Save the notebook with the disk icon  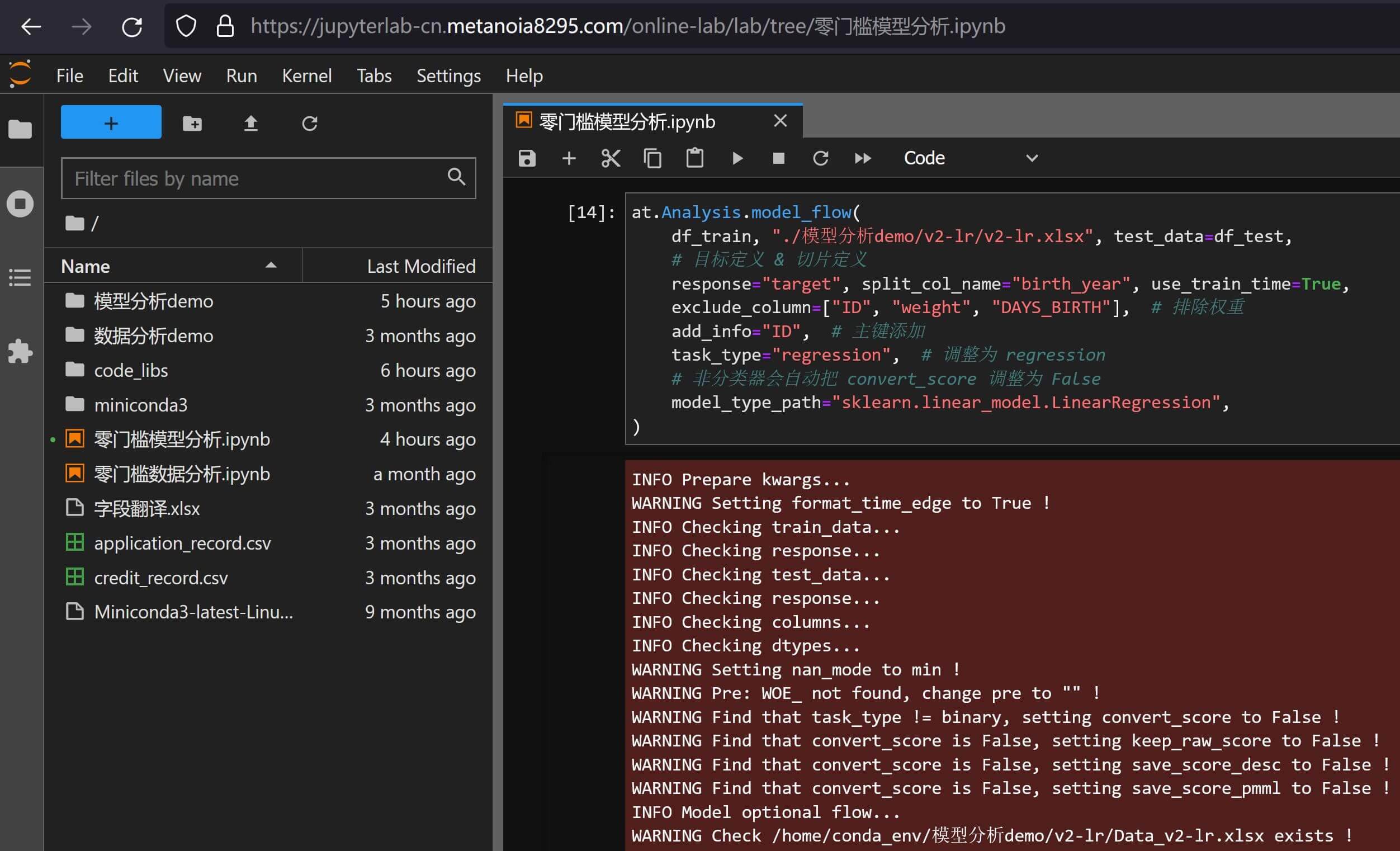pyautogui.click(x=527, y=158)
